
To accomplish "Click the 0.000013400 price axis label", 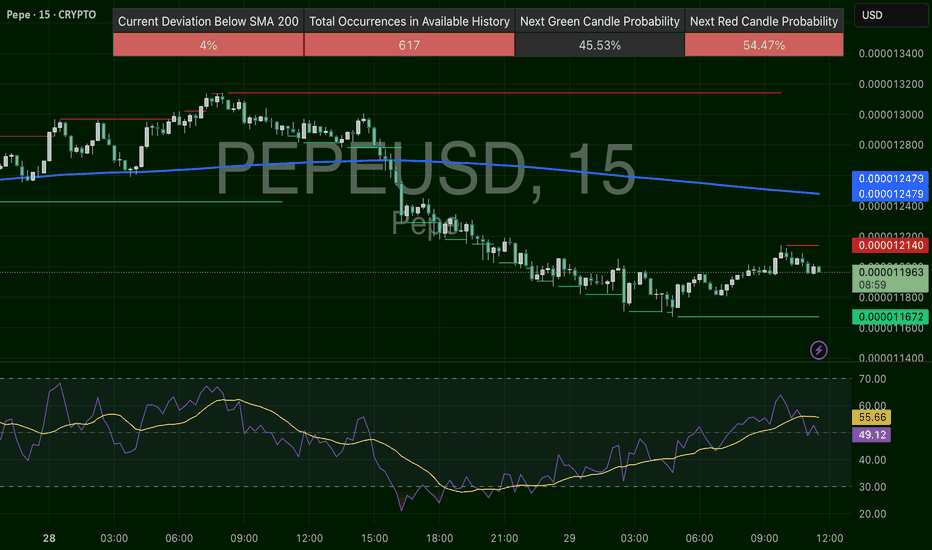I will tap(890, 54).
